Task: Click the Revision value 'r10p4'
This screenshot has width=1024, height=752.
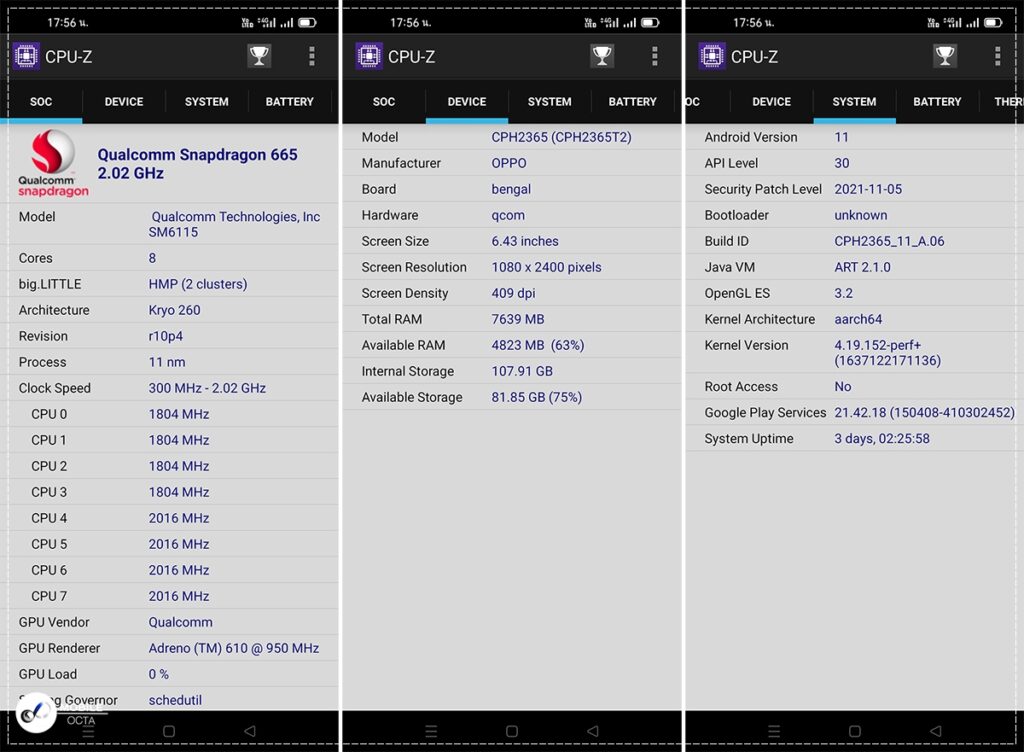Action: (x=166, y=336)
